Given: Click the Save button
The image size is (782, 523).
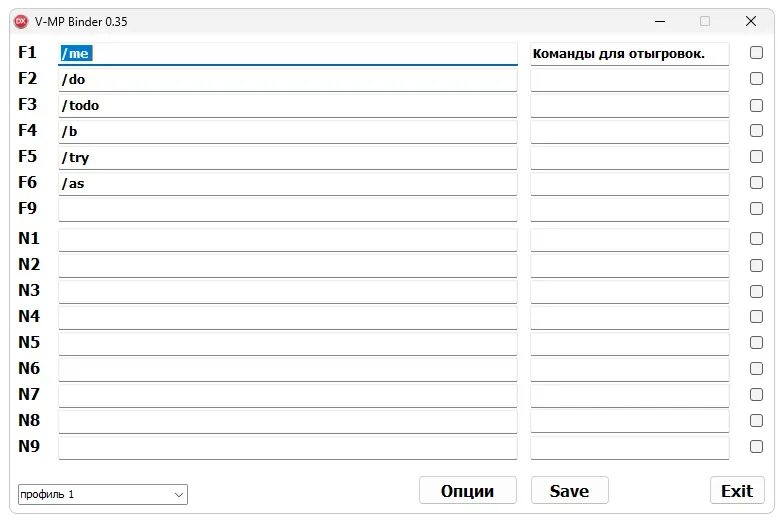Looking at the screenshot, I should tap(569, 490).
